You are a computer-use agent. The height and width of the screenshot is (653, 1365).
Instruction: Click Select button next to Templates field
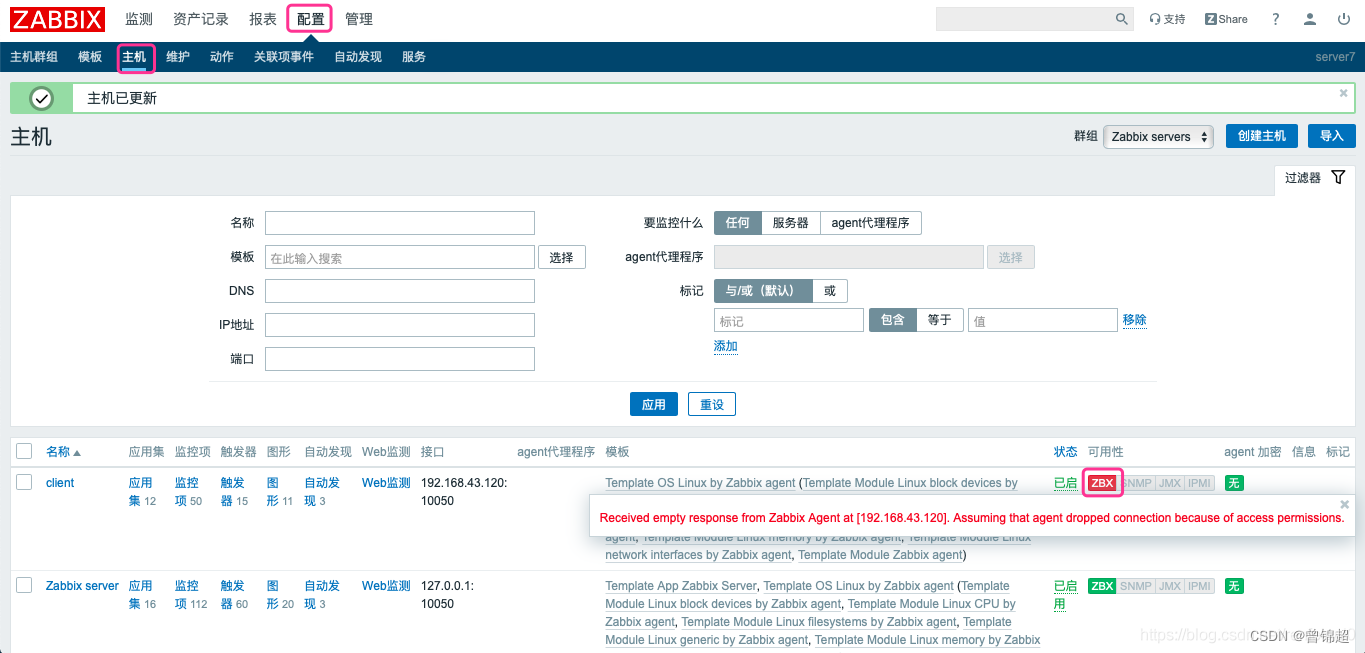562,257
